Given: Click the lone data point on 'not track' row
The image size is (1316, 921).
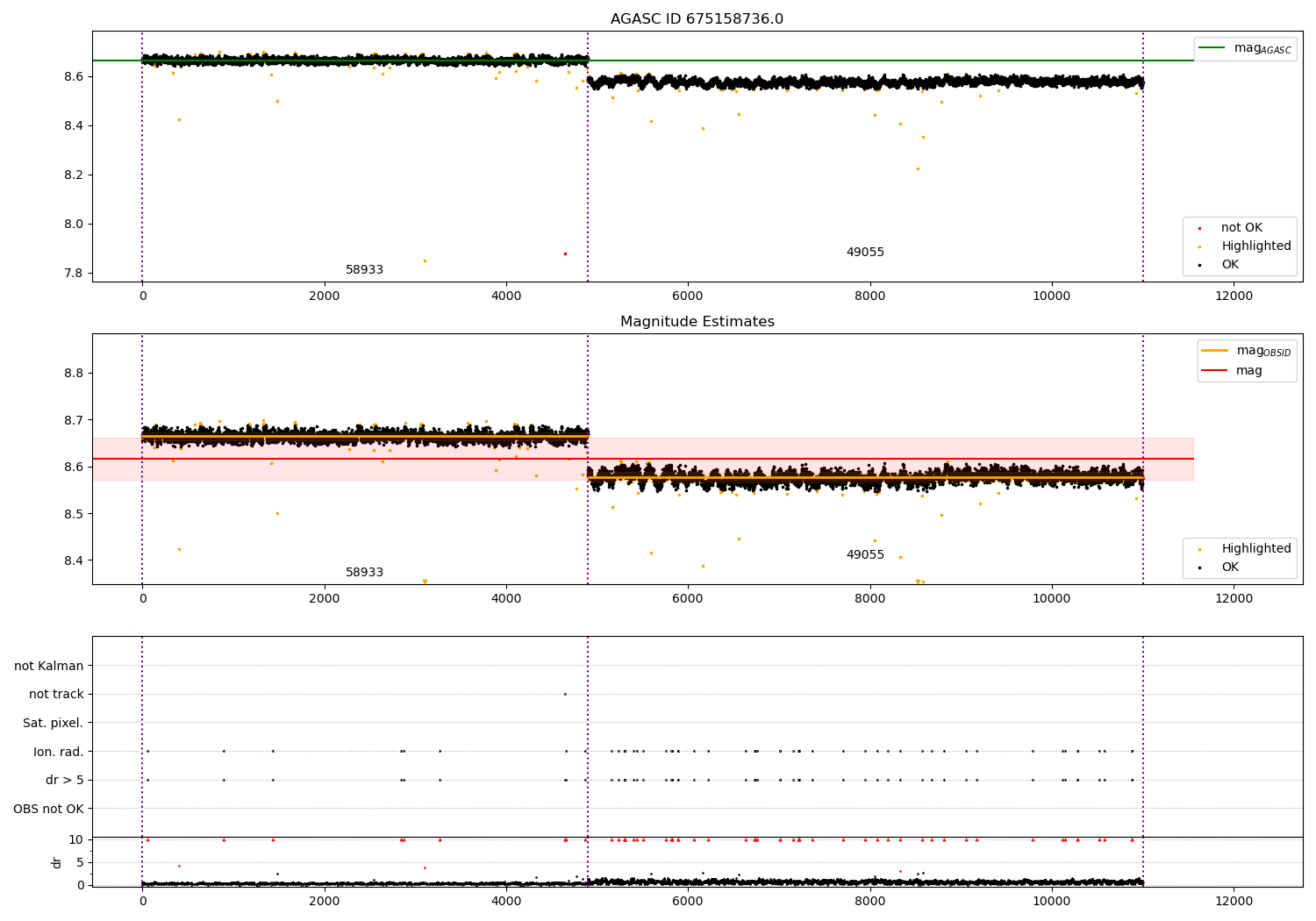Looking at the screenshot, I should [x=565, y=694].
